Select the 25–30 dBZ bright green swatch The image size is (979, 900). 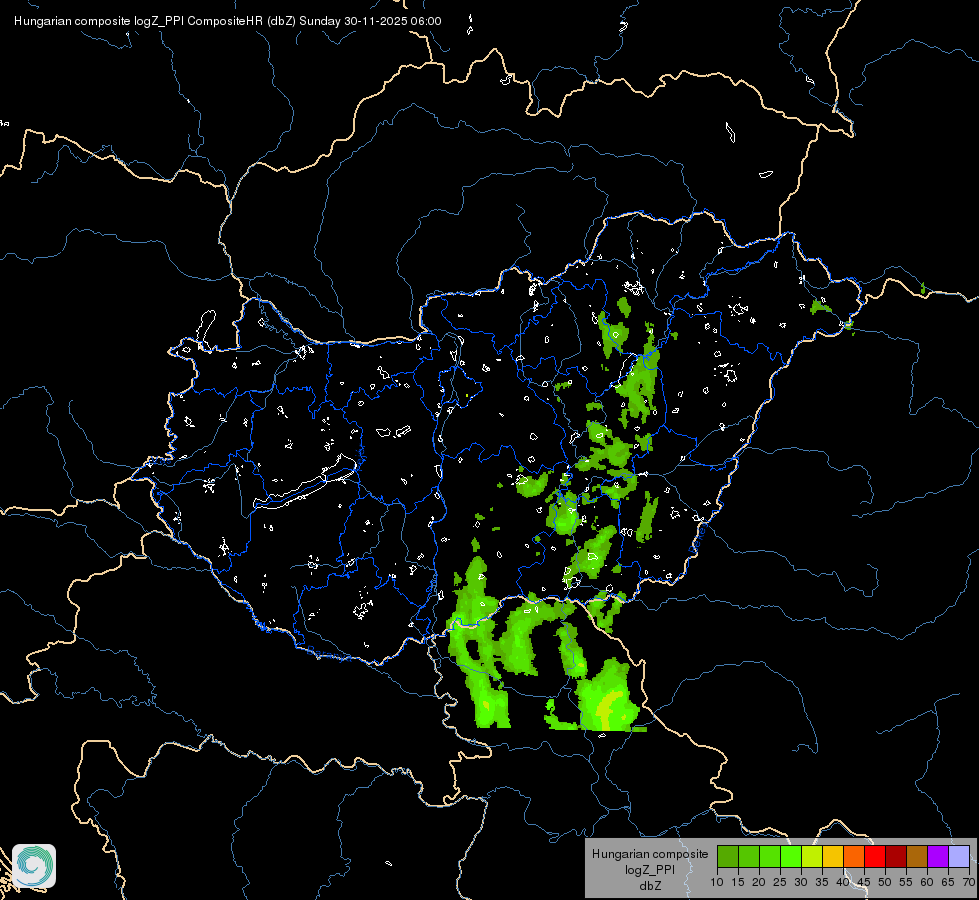click(791, 856)
